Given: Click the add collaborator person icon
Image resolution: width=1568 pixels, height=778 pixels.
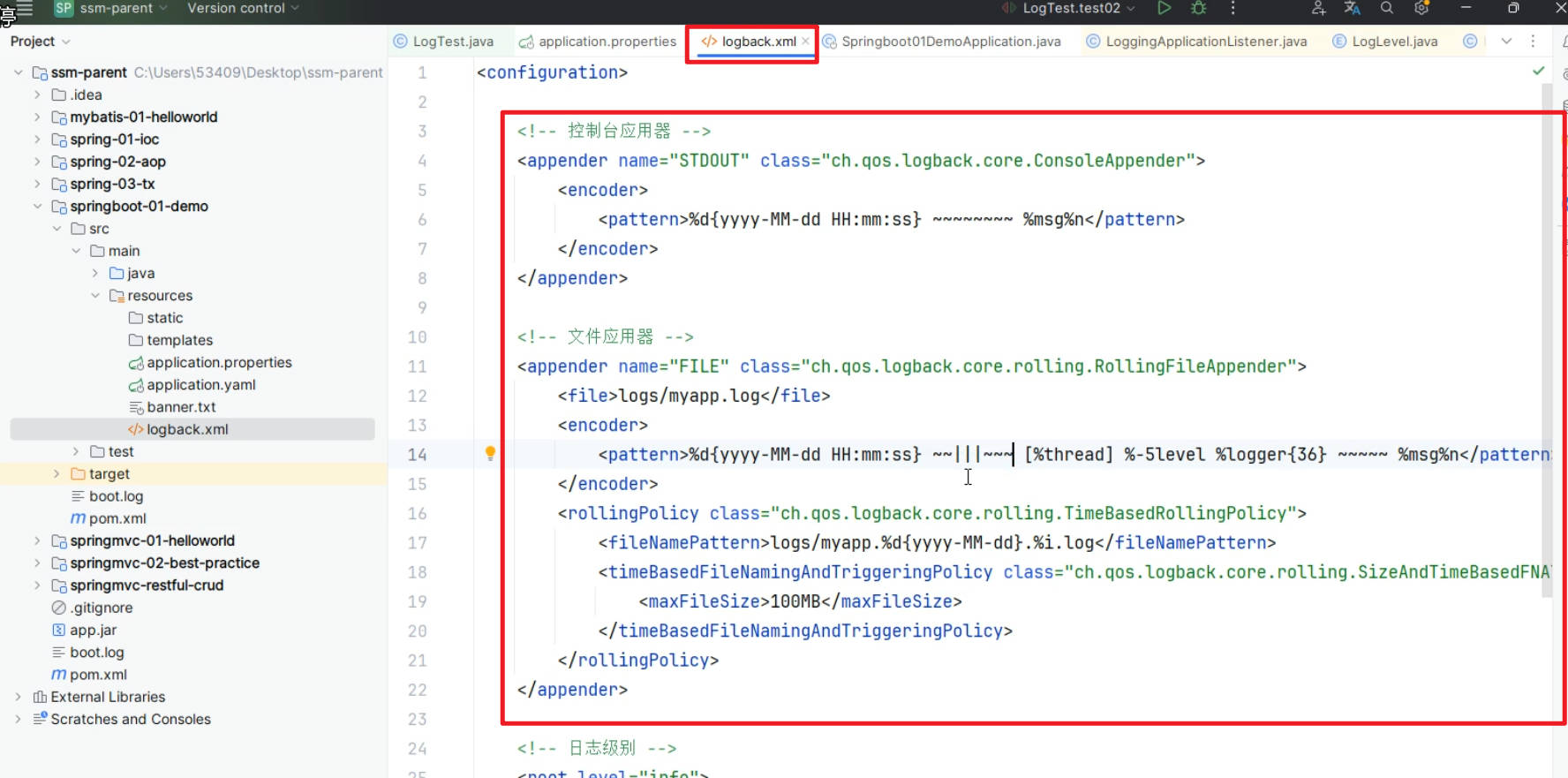Looking at the screenshot, I should (1318, 8).
